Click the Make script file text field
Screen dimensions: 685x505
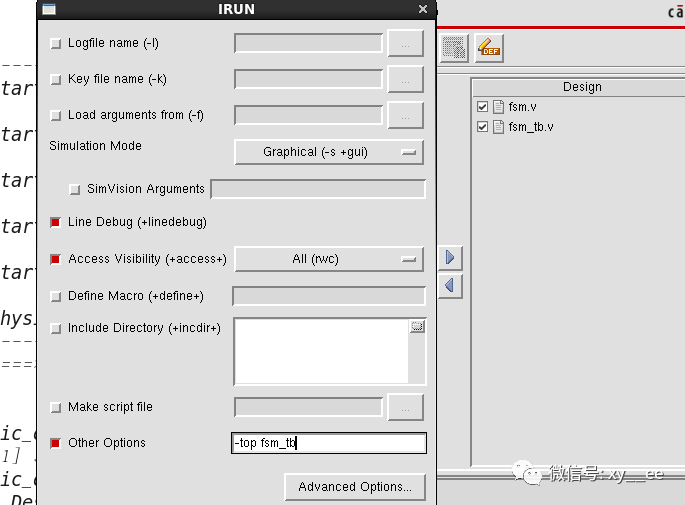coord(308,407)
